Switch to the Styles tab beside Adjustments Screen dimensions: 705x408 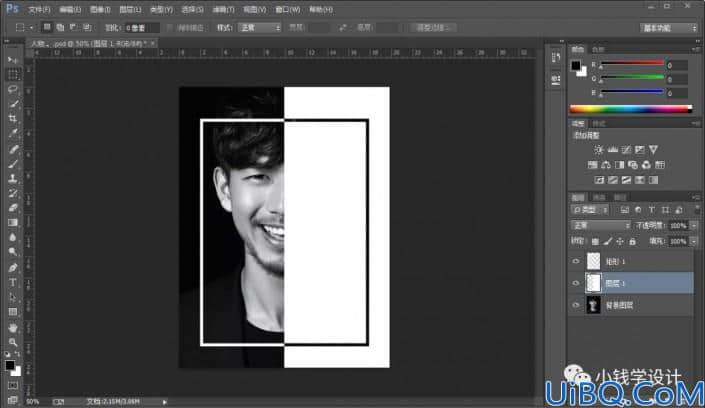pyautogui.click(x=599, y=124)
